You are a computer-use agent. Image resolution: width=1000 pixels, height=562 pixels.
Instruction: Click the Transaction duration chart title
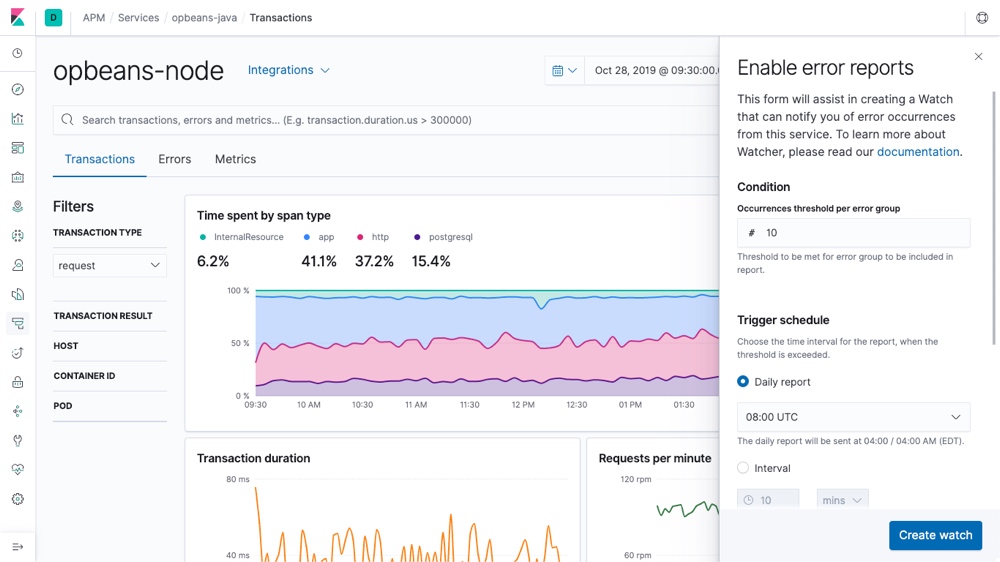click(253, 458)
